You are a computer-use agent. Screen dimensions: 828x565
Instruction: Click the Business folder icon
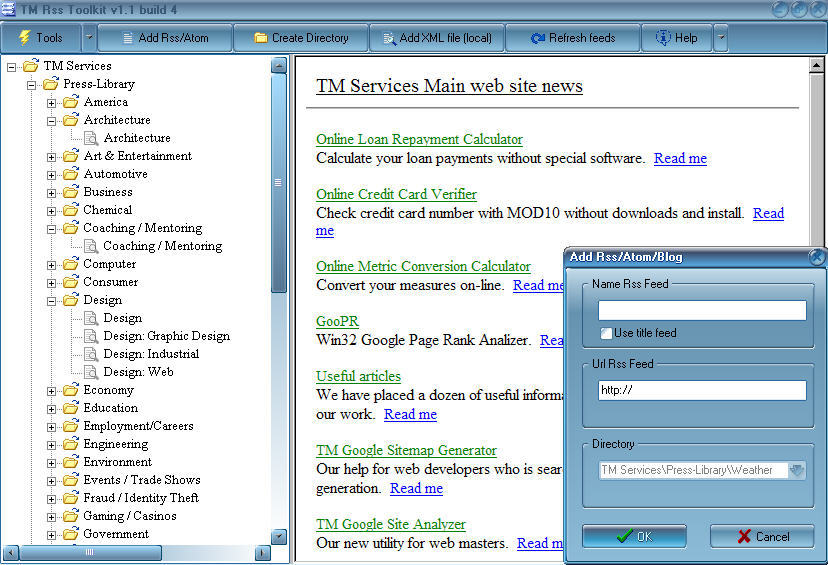[x=71, y=191]
